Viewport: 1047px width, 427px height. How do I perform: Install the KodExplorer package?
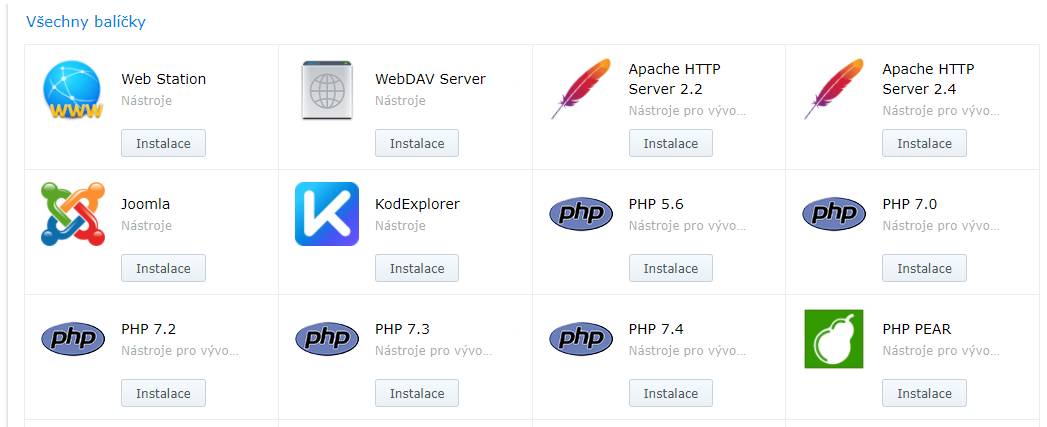pos(417,269)
